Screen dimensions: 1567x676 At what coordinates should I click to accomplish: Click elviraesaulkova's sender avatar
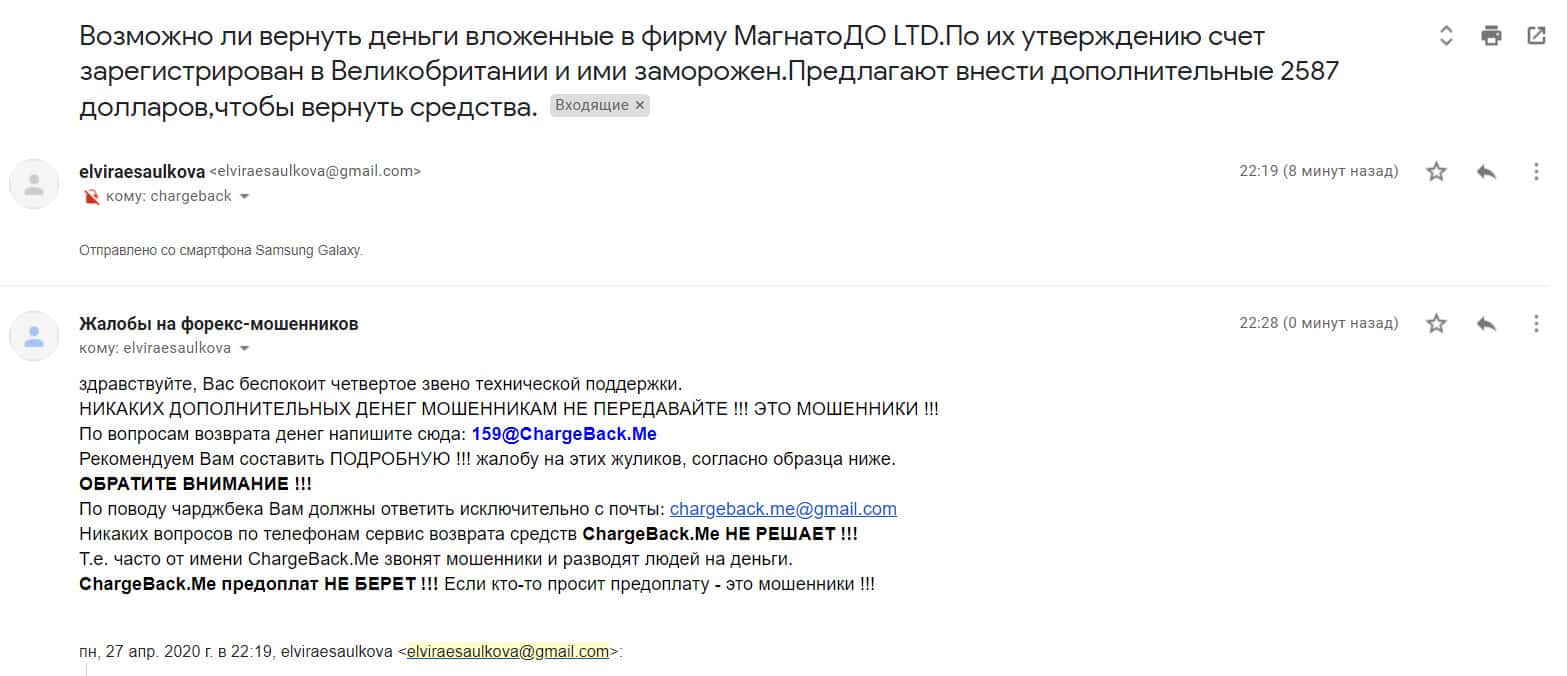34,184
